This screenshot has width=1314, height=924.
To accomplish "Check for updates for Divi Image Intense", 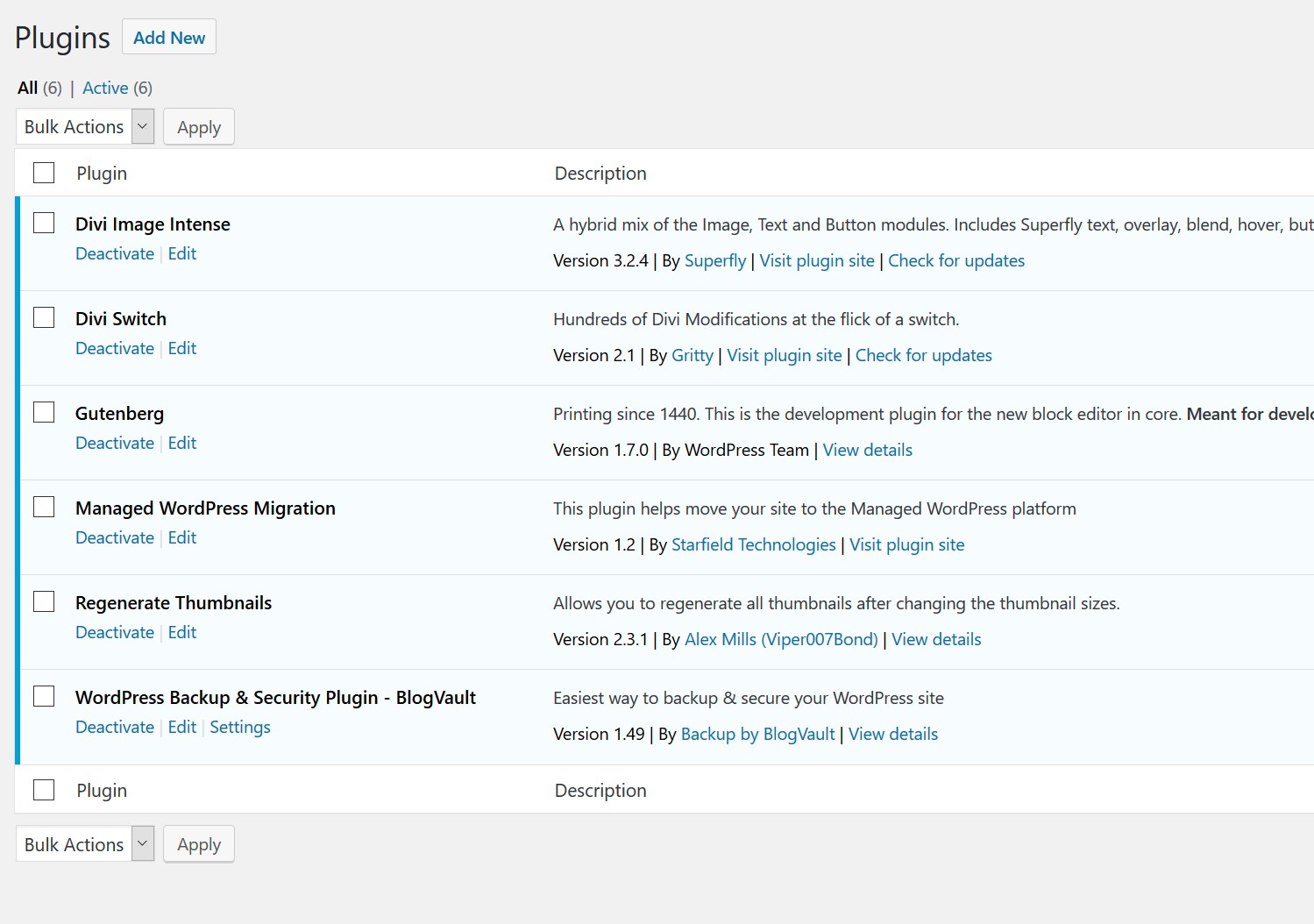I will 956,261.
